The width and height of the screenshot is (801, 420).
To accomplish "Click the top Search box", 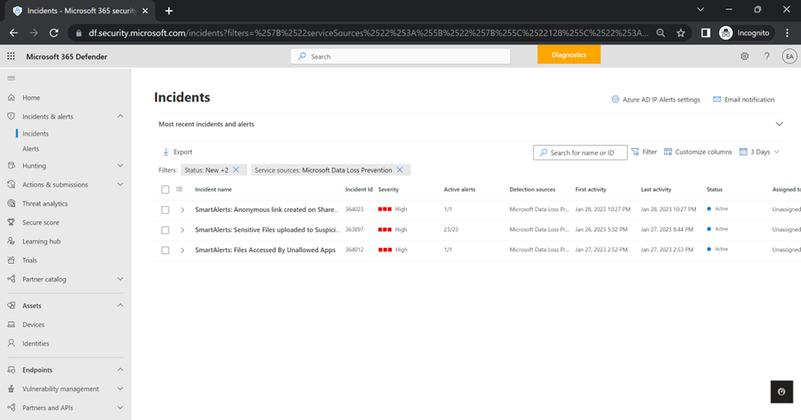I will click(400, 56).
